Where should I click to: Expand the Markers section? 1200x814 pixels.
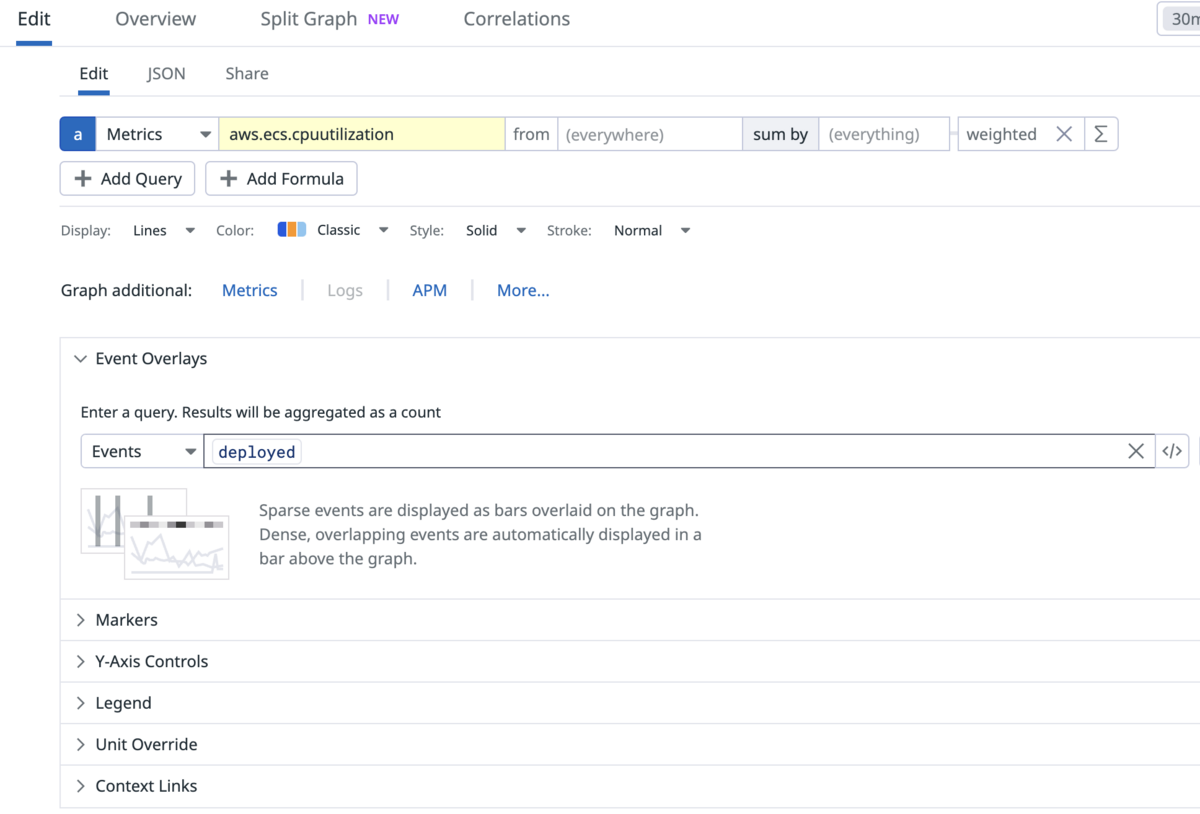[x=81, y=620]
